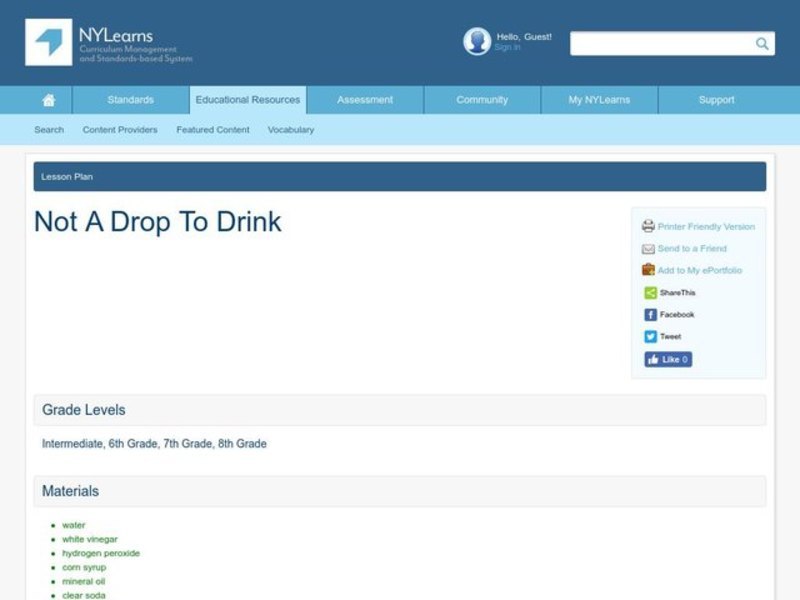Click the search magnifying glass icon

(760, 44)
